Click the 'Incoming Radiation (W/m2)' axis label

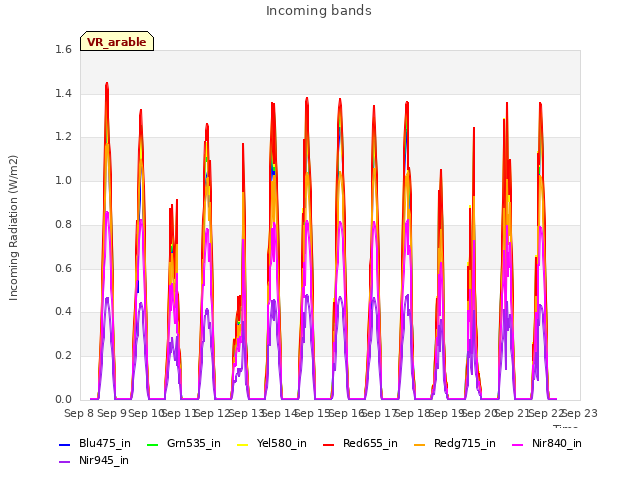(13, 228)
